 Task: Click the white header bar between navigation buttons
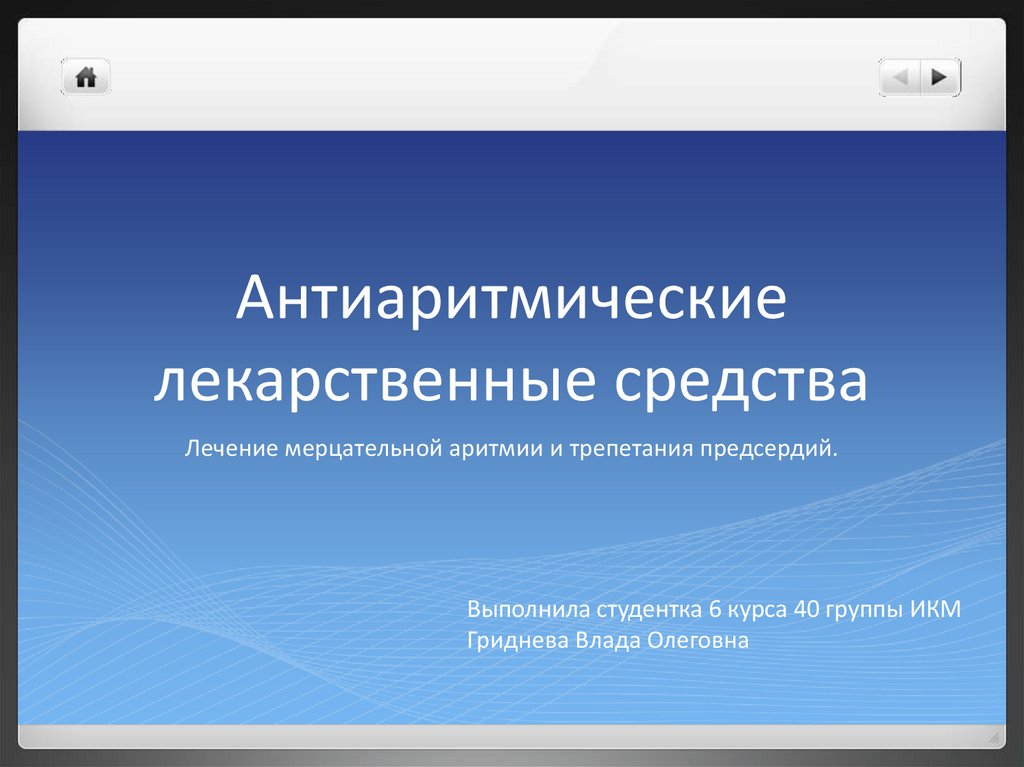(496, 75)
